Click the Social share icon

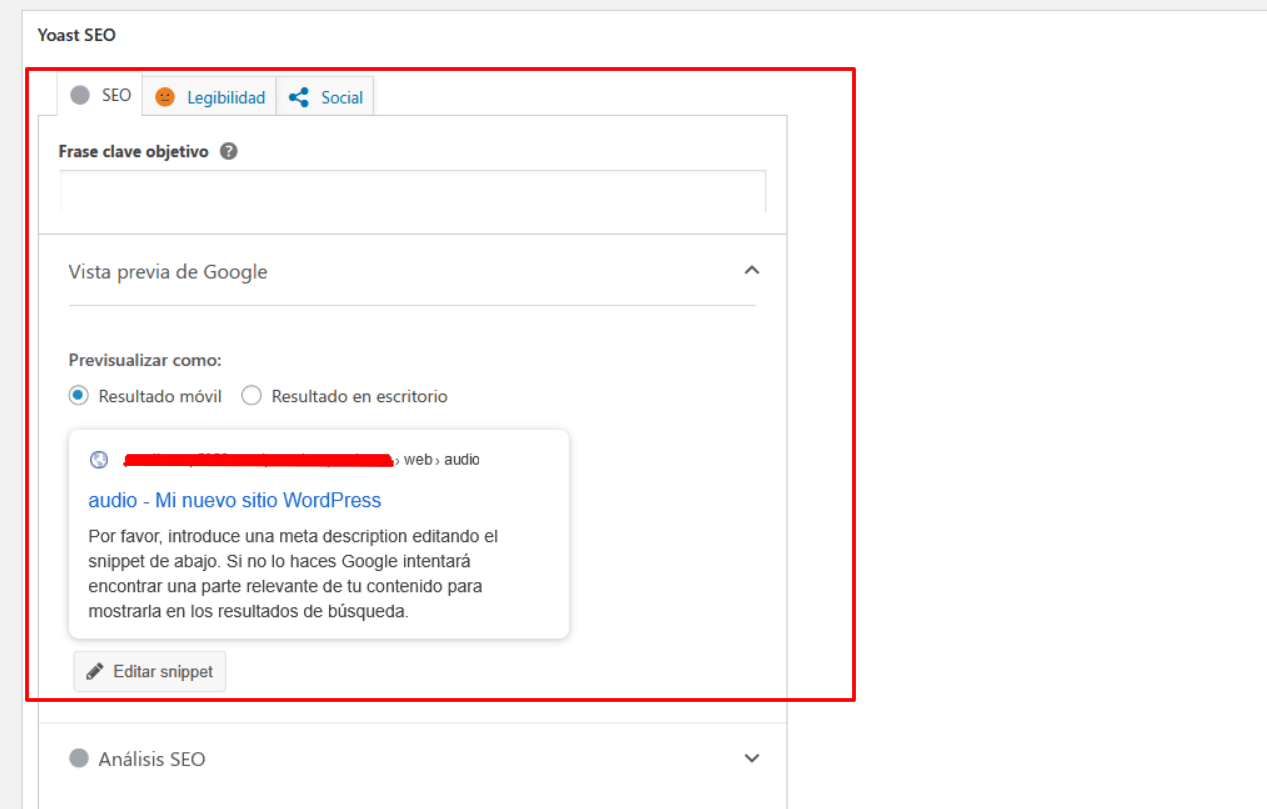pyautogui.click(x=298, y=97)
